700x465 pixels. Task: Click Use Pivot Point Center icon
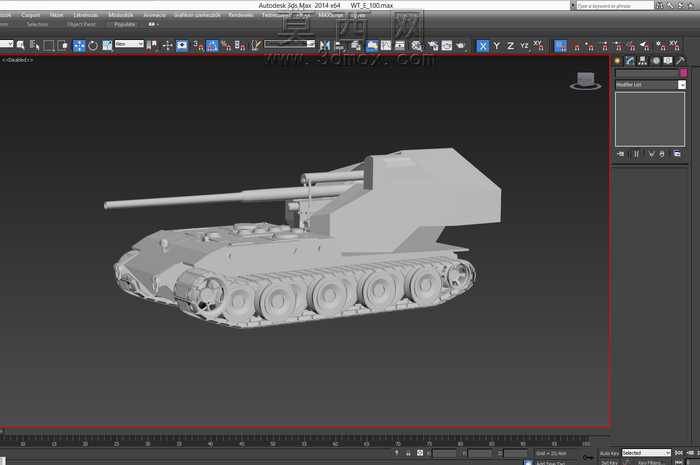152,46
